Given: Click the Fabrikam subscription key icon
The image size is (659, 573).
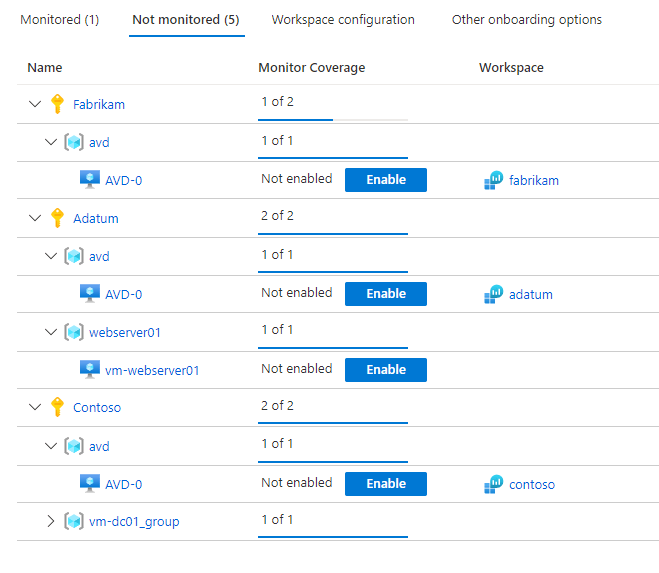Looking at the screenshot, I should click(x=57, y=104).
